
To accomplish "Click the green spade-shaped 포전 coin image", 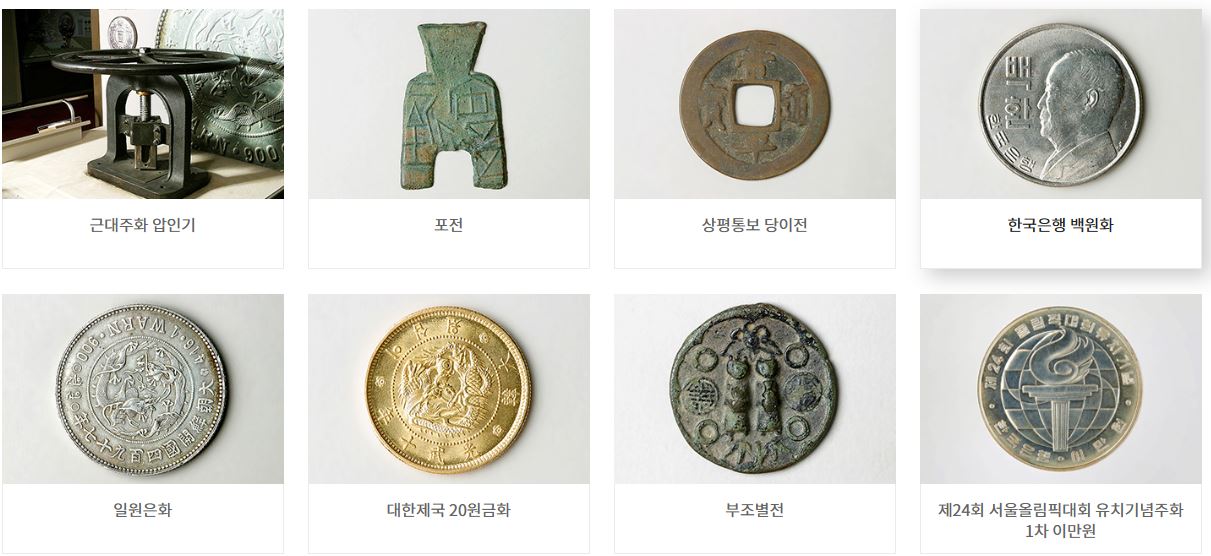I will [x=449, y=104].
